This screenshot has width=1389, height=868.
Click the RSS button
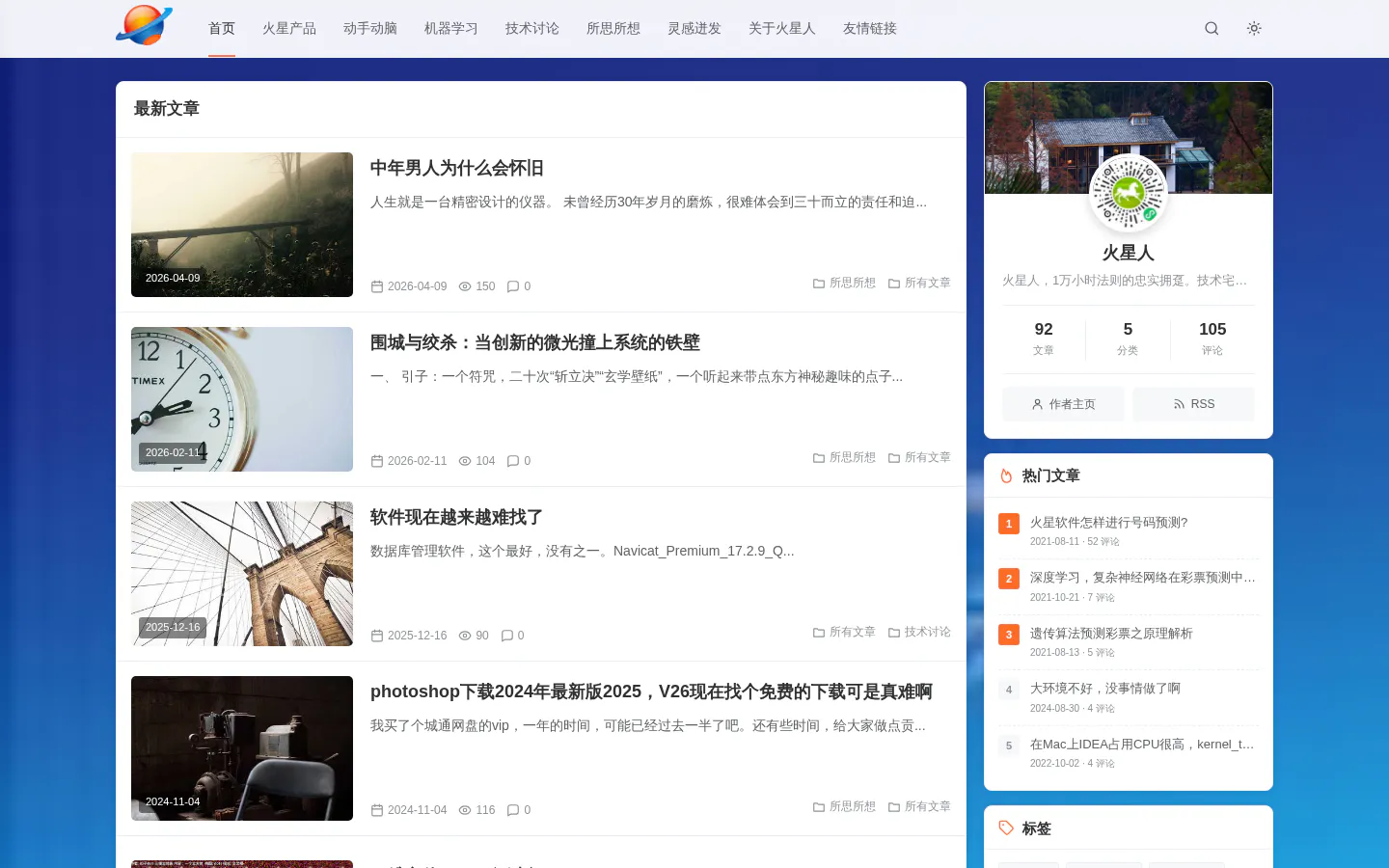pos(1194,404)
